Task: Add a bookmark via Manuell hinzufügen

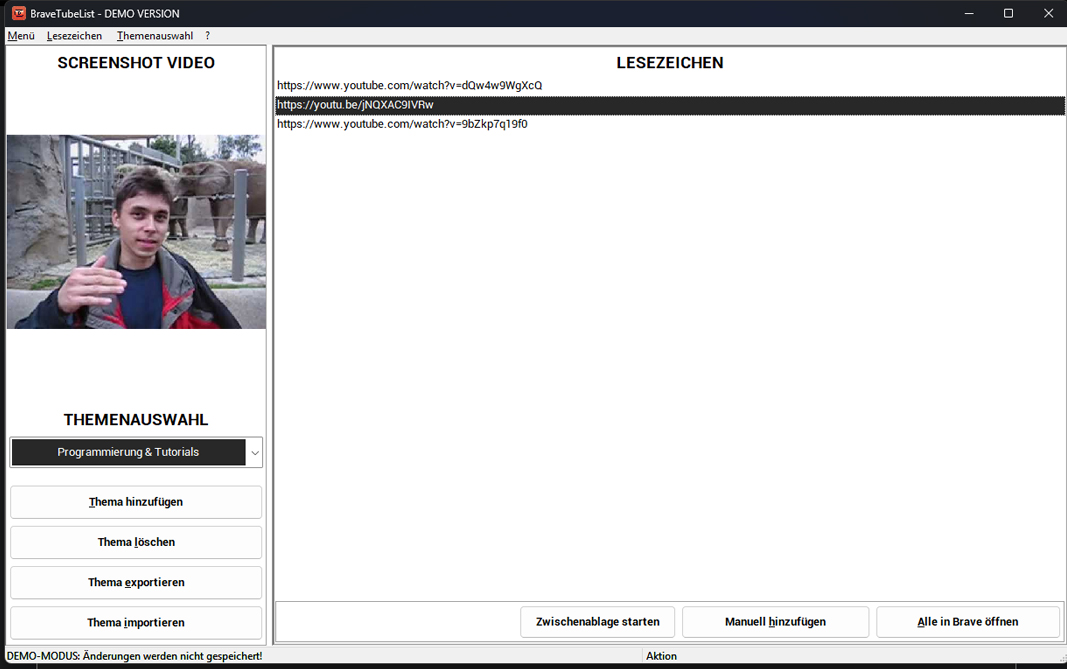Action: tap(775, 621)
